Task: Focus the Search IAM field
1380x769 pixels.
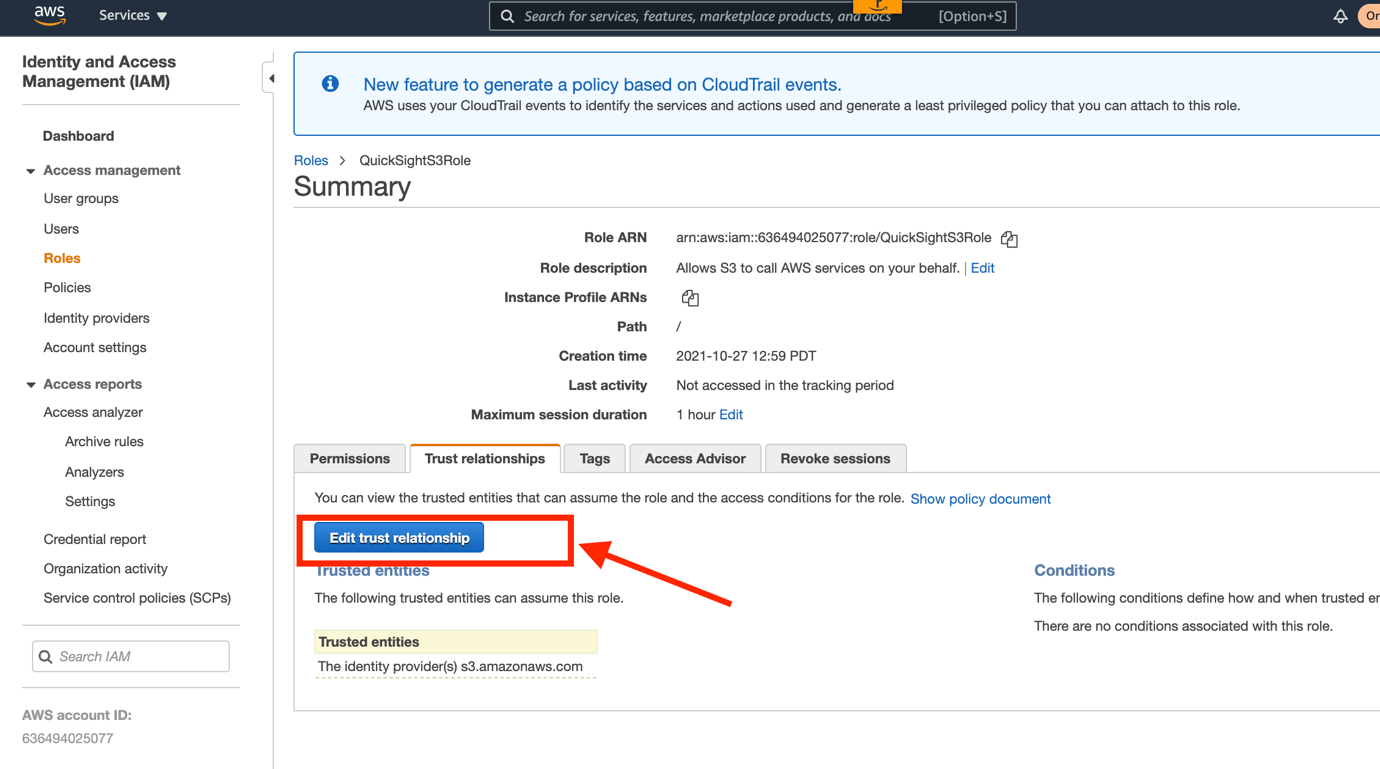Action: [x=131, y=657]
